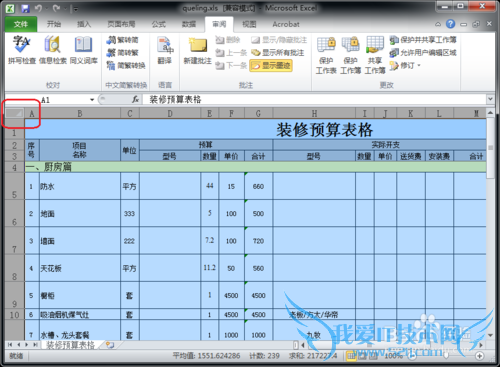This screenshot has width=500, height=367.
Task: Switch to the Acrobat tab
Action: click(286, 24)
